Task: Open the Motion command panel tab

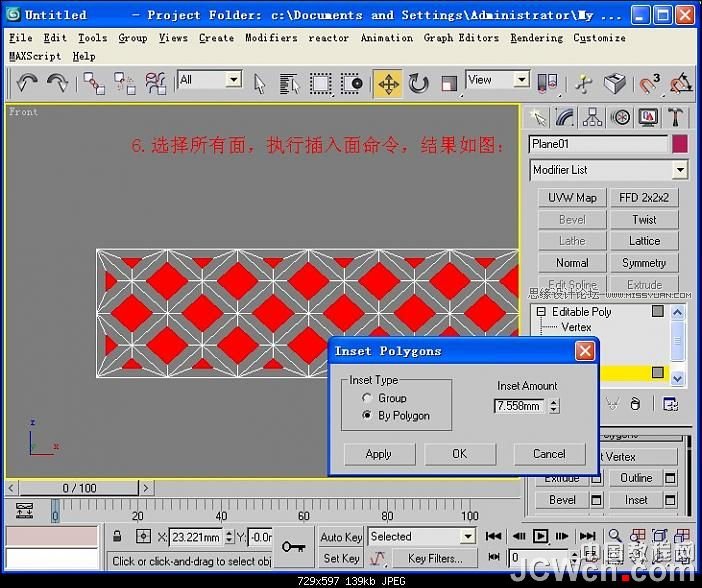Action: click(621, 118)
